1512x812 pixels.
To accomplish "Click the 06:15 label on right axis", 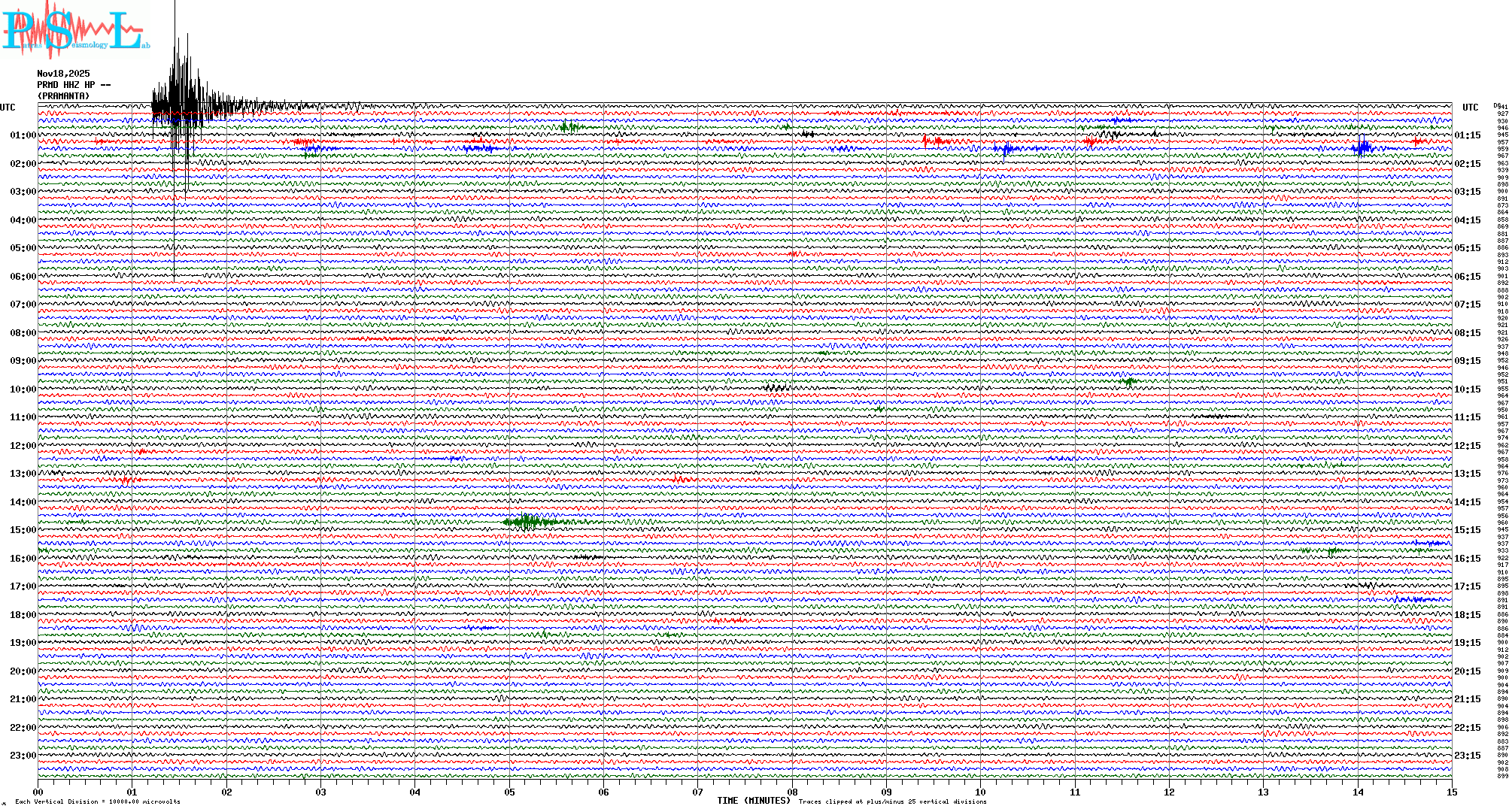I will pyautogui.click(x=1467, y=277).
